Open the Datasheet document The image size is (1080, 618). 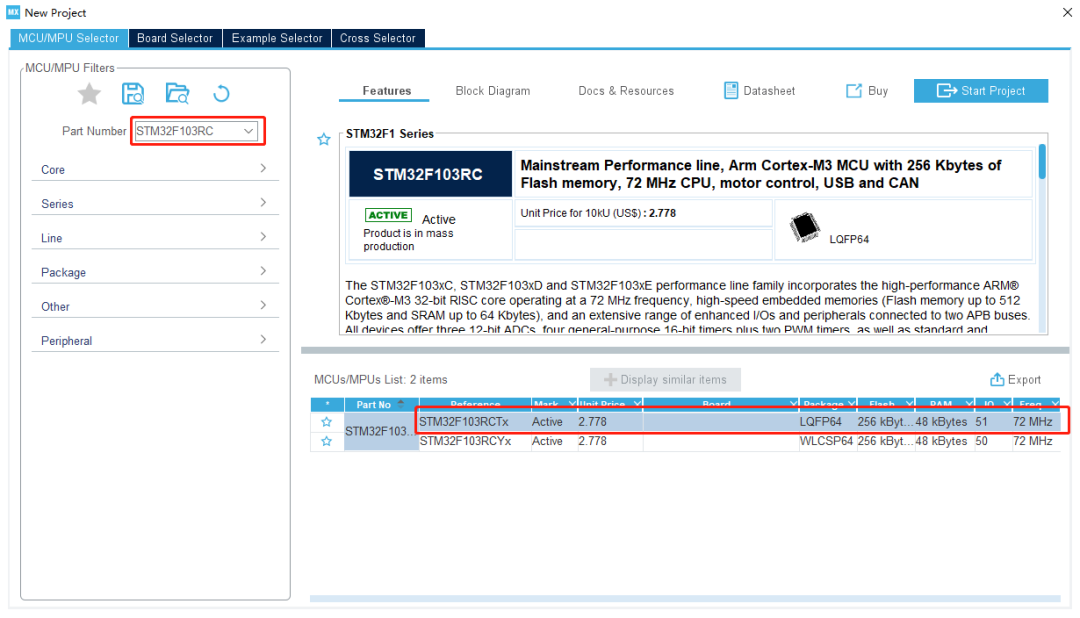(x=760, y=91)
